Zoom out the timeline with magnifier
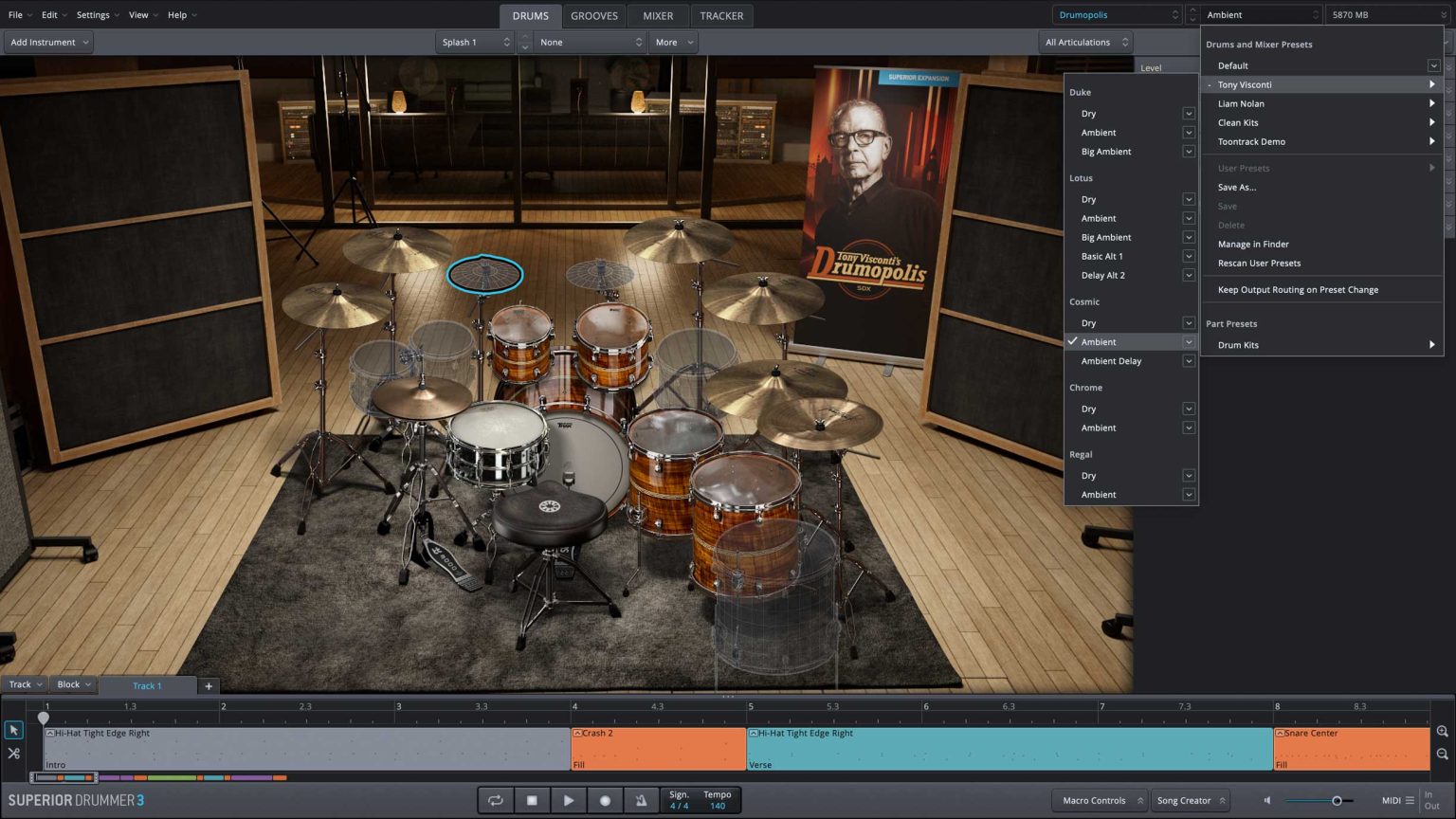 click(x=1442, y=755)
